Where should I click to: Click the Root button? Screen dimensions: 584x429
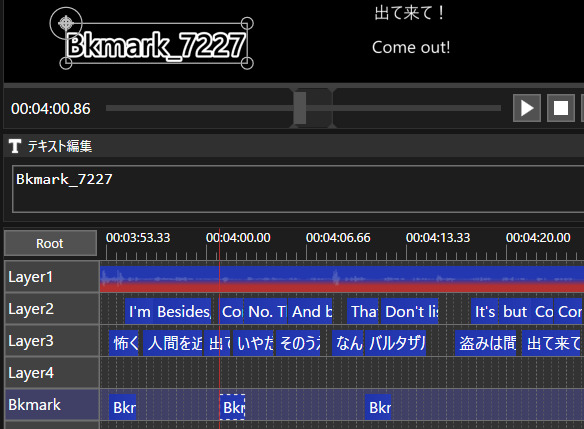50,243
